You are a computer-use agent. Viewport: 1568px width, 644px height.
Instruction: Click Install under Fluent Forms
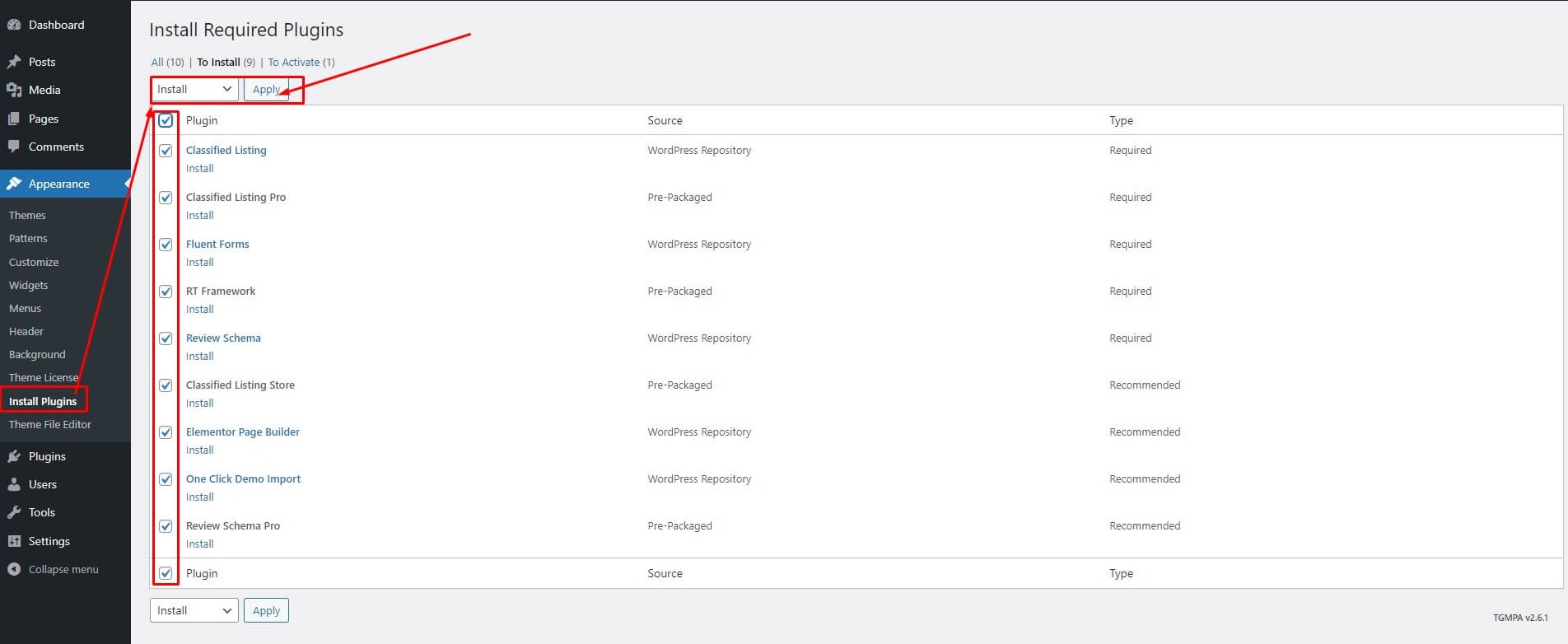click(x=200, y=262)
